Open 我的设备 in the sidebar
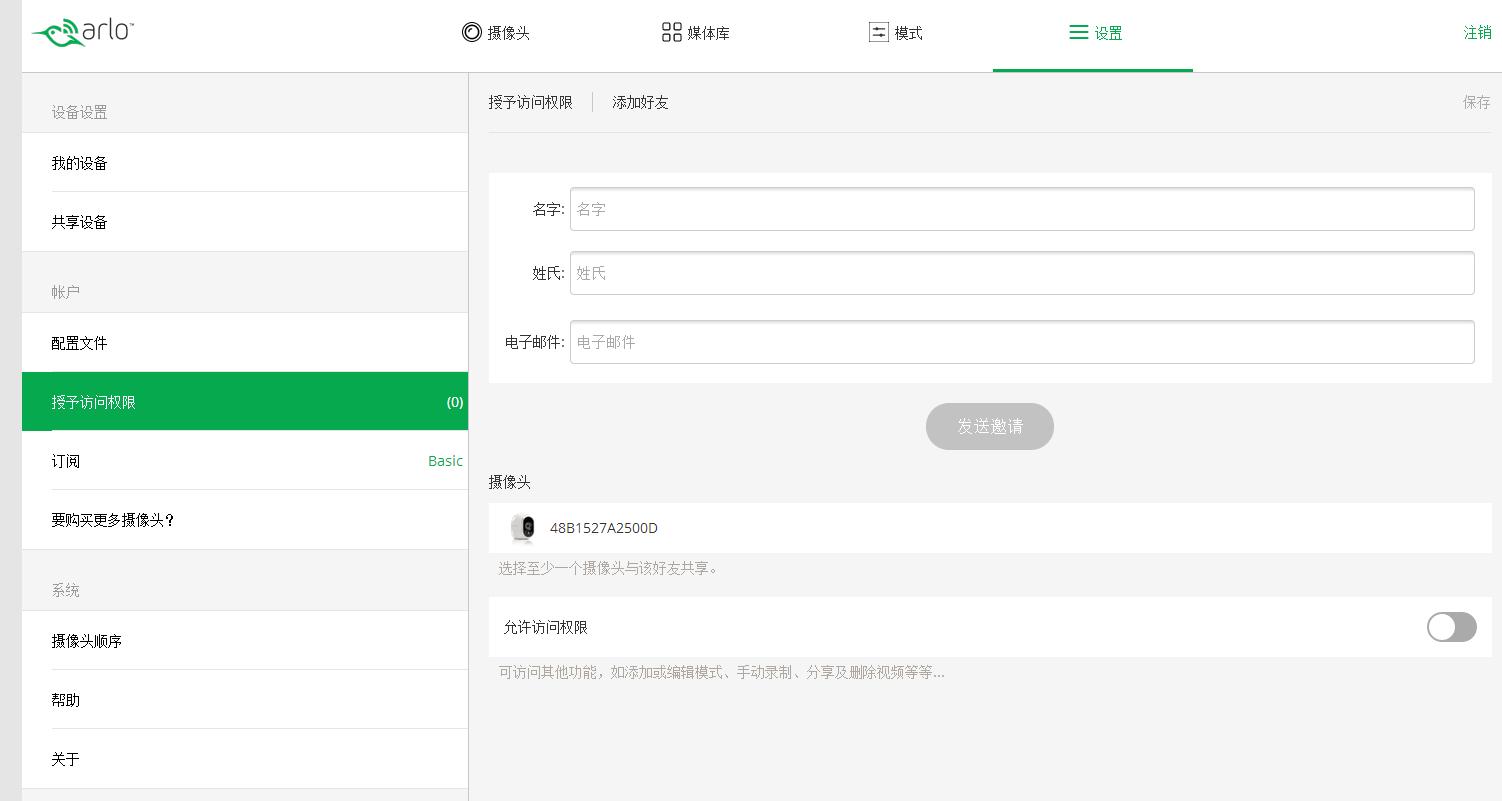 [x=80, y=163]
